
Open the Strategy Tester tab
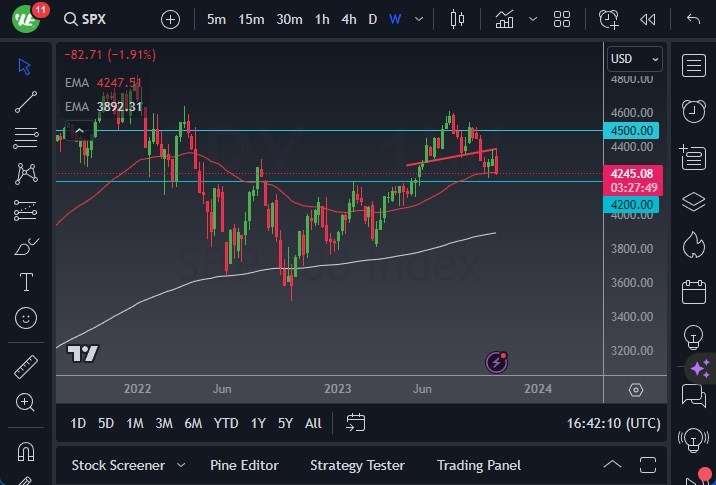pyautogui.click(x=357, y=465)
